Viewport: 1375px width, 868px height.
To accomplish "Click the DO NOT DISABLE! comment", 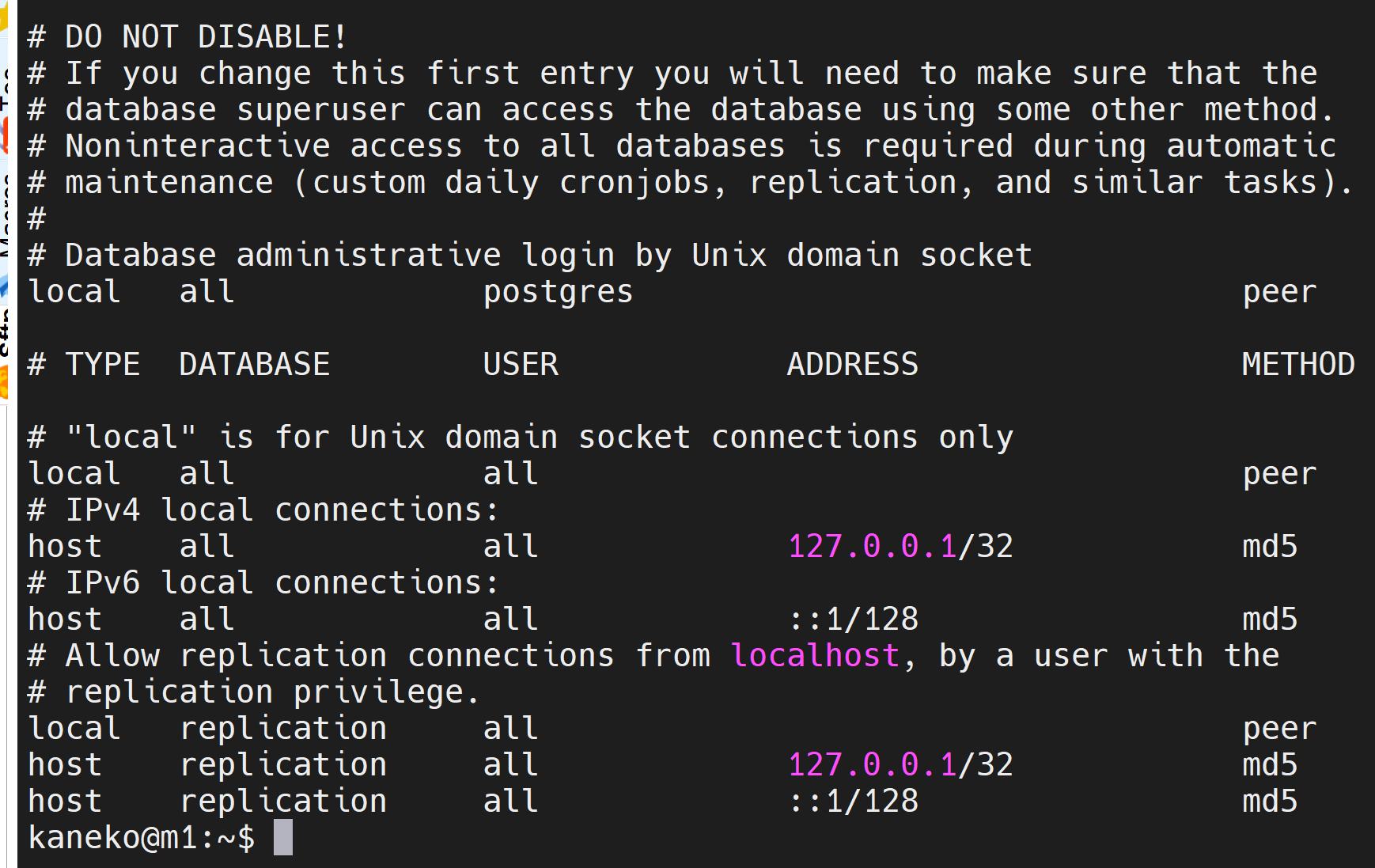I will tap(187, 36).
